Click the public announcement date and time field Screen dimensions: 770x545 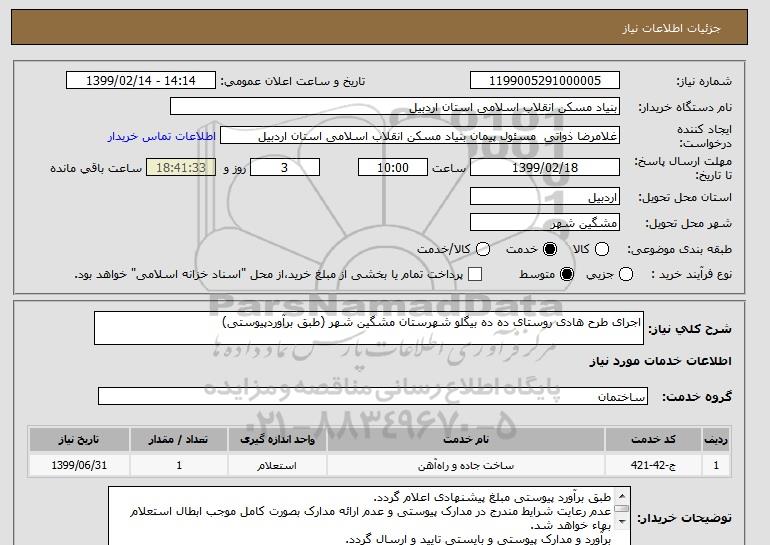141,81
